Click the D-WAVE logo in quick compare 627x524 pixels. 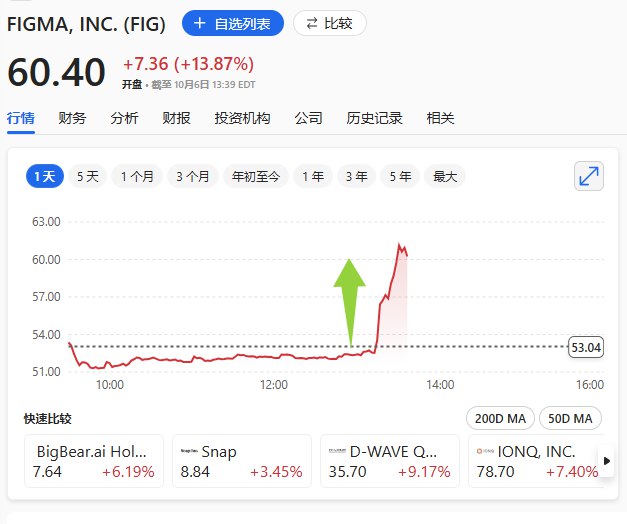pos(337,451)
